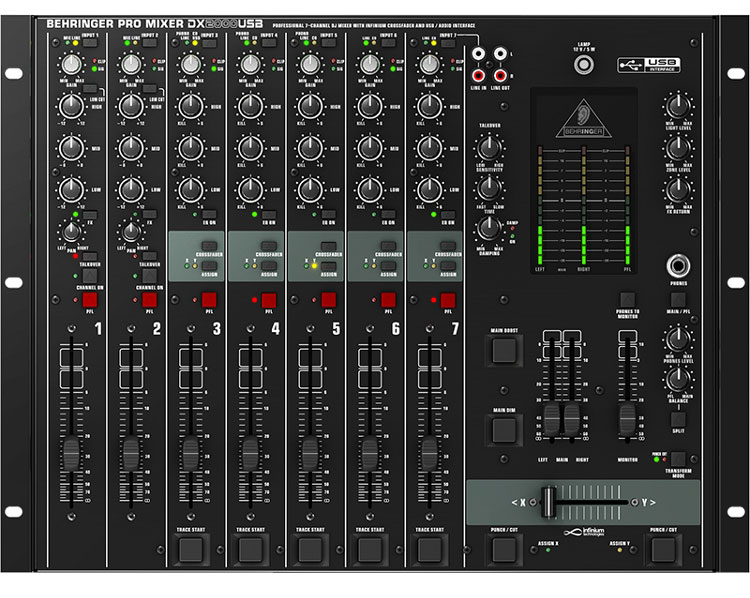Viewport: 750px width, 598px height.
Task: Toggle the TRANSFORM MODE button
Action: [678, 459]
